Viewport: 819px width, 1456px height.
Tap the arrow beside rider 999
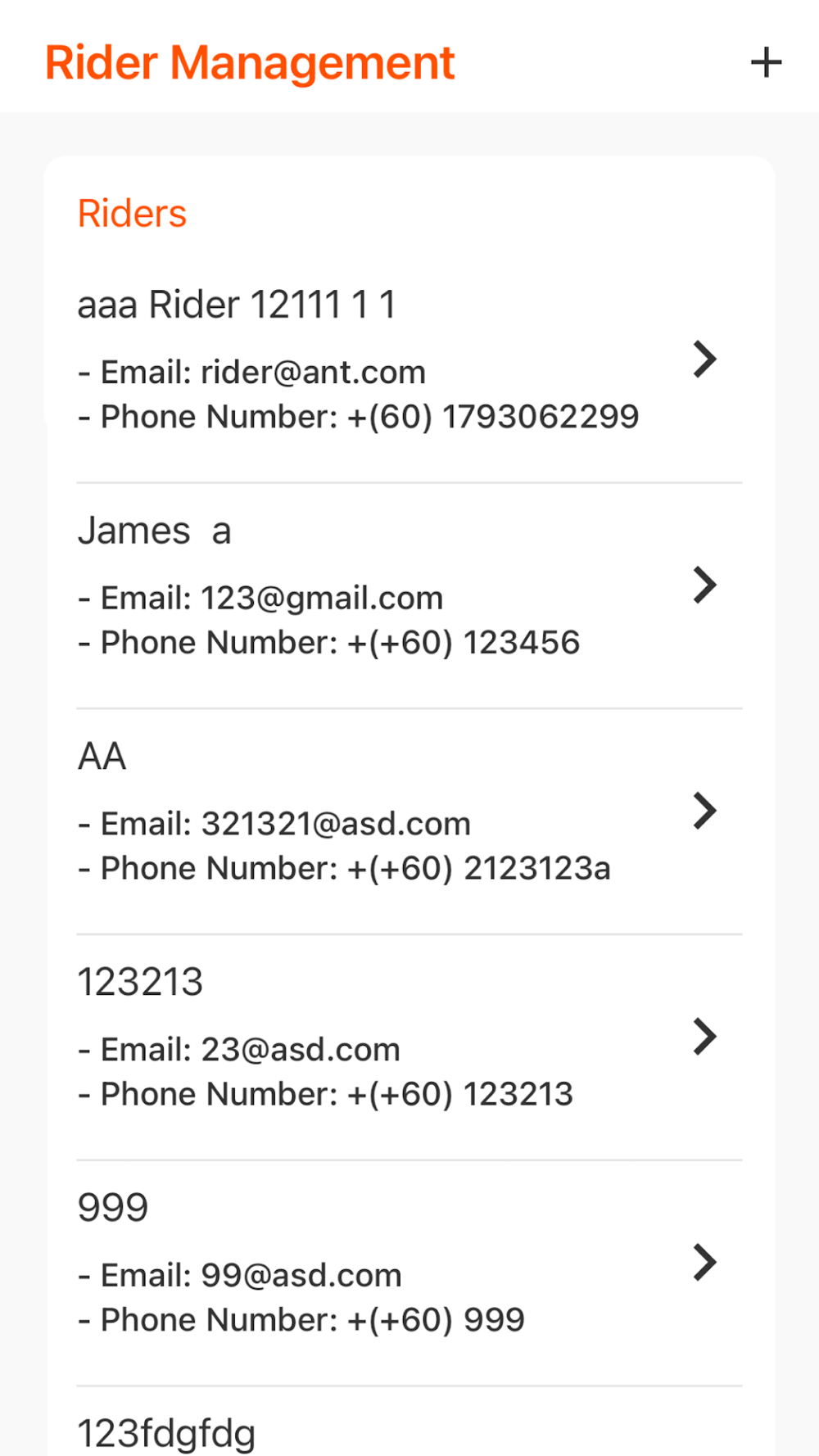click(704, 1262)
